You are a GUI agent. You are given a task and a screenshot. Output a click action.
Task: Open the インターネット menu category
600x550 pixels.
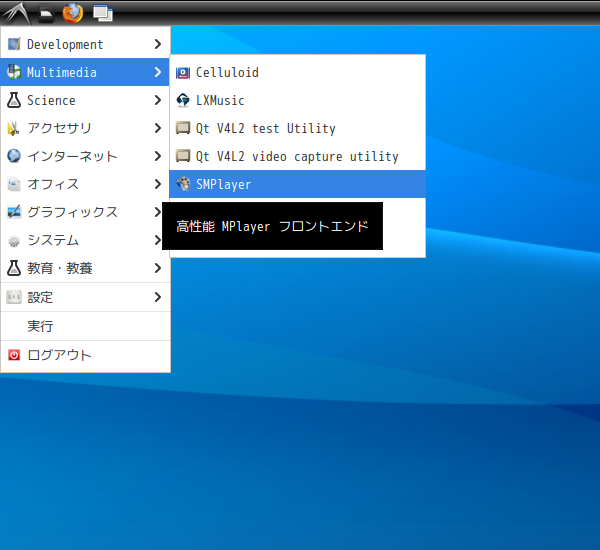(85, 156)
